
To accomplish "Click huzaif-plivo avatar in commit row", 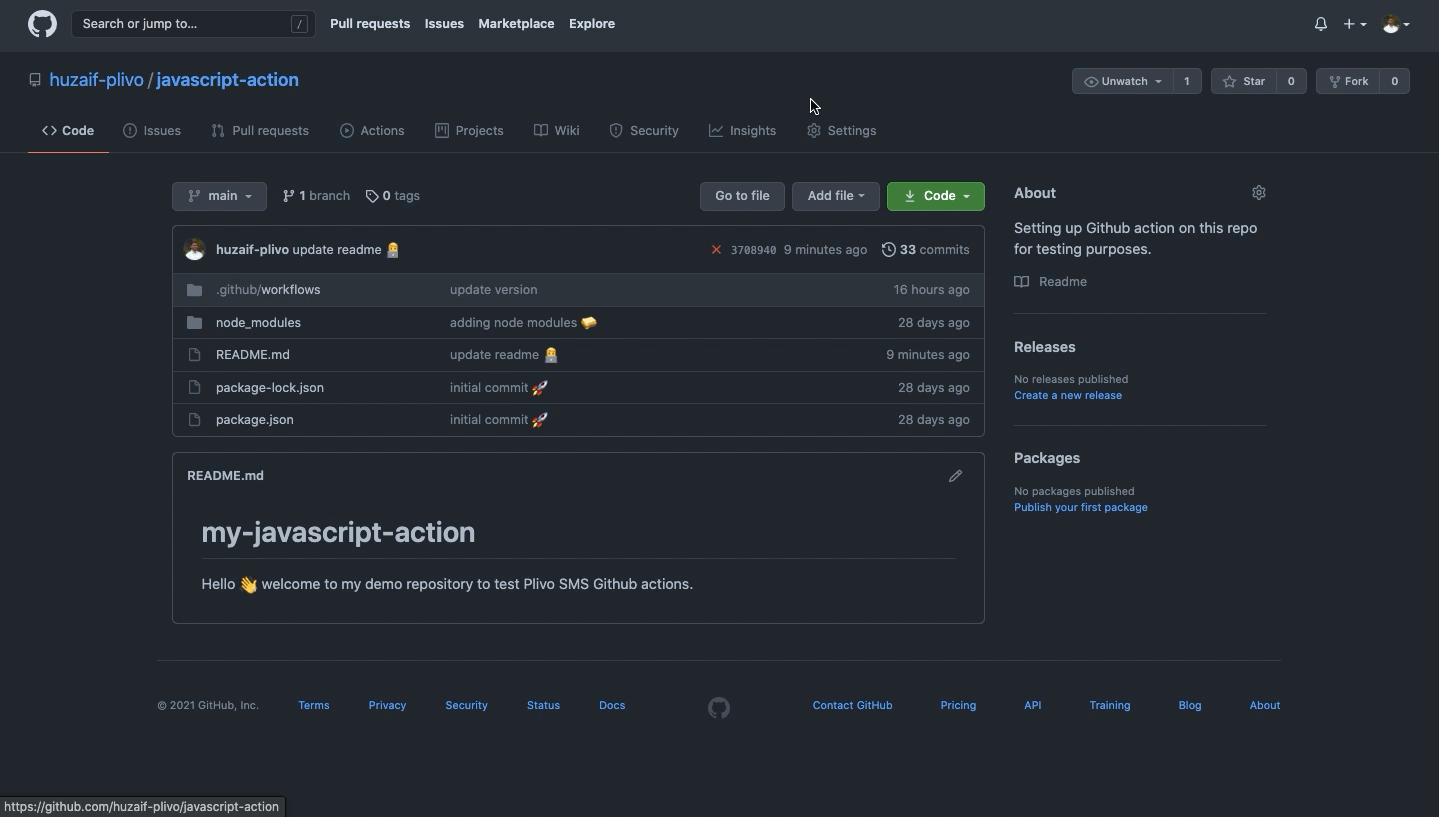I will coord(195,250).
